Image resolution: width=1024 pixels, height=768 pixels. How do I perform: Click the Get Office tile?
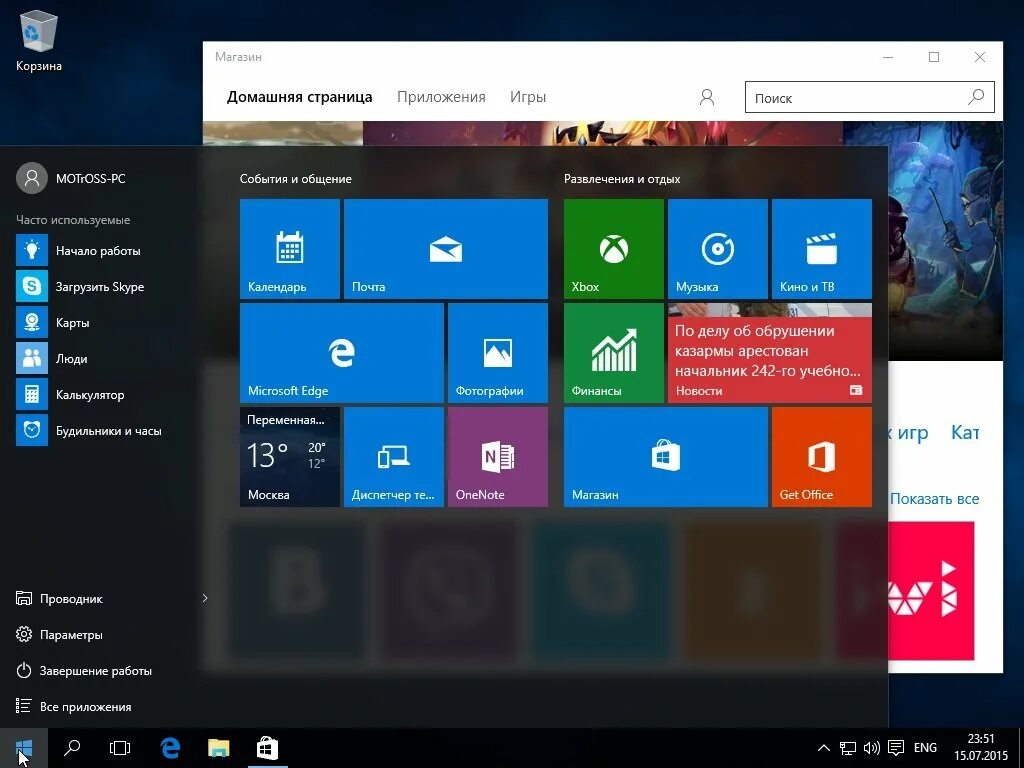click(822, 456)
